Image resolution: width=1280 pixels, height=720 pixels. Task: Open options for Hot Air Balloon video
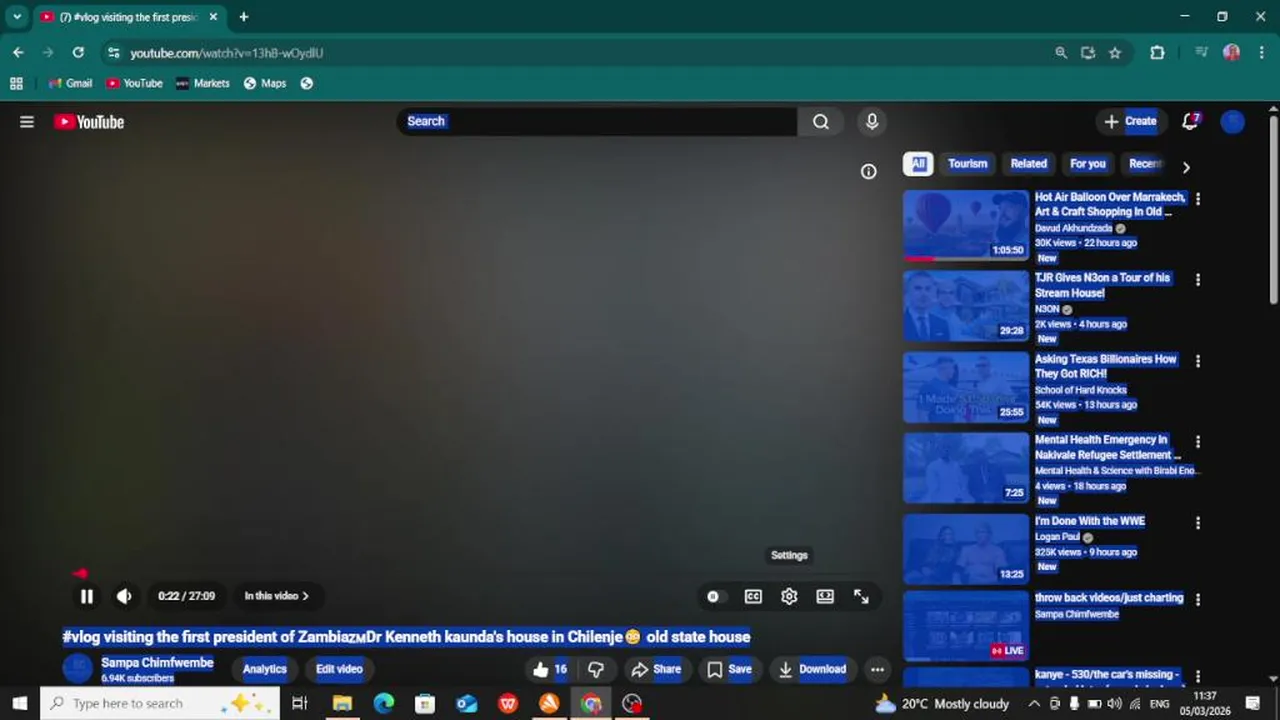pyautogui.click(x=1198, y=199)
